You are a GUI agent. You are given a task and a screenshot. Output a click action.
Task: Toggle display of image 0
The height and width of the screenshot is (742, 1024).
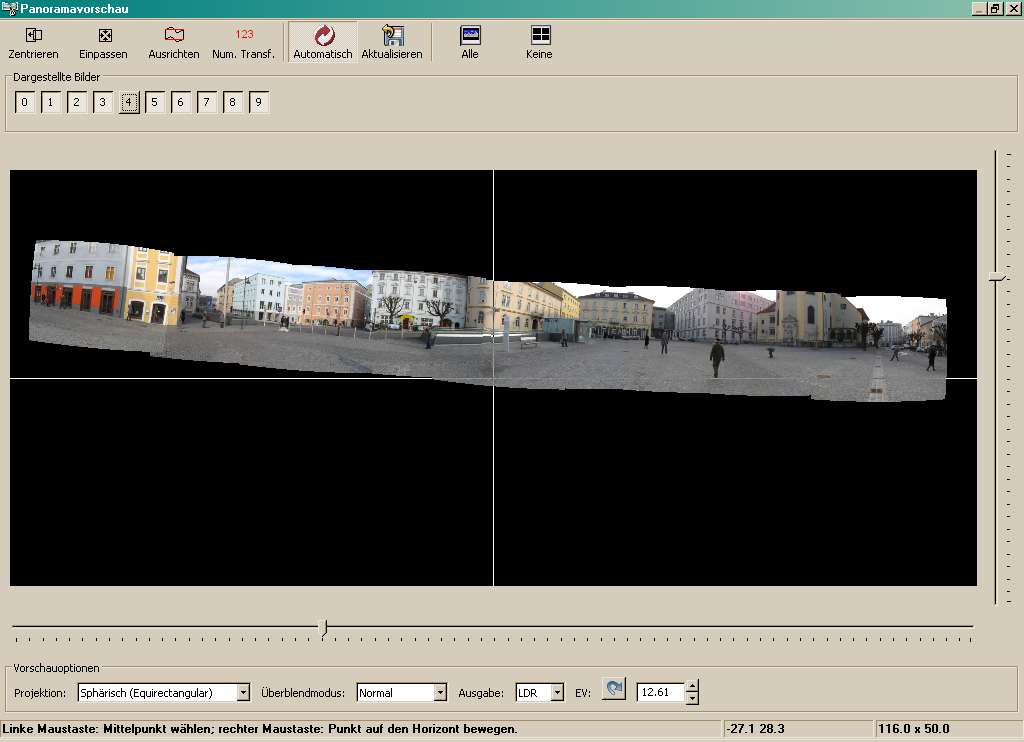click(25, 102)
